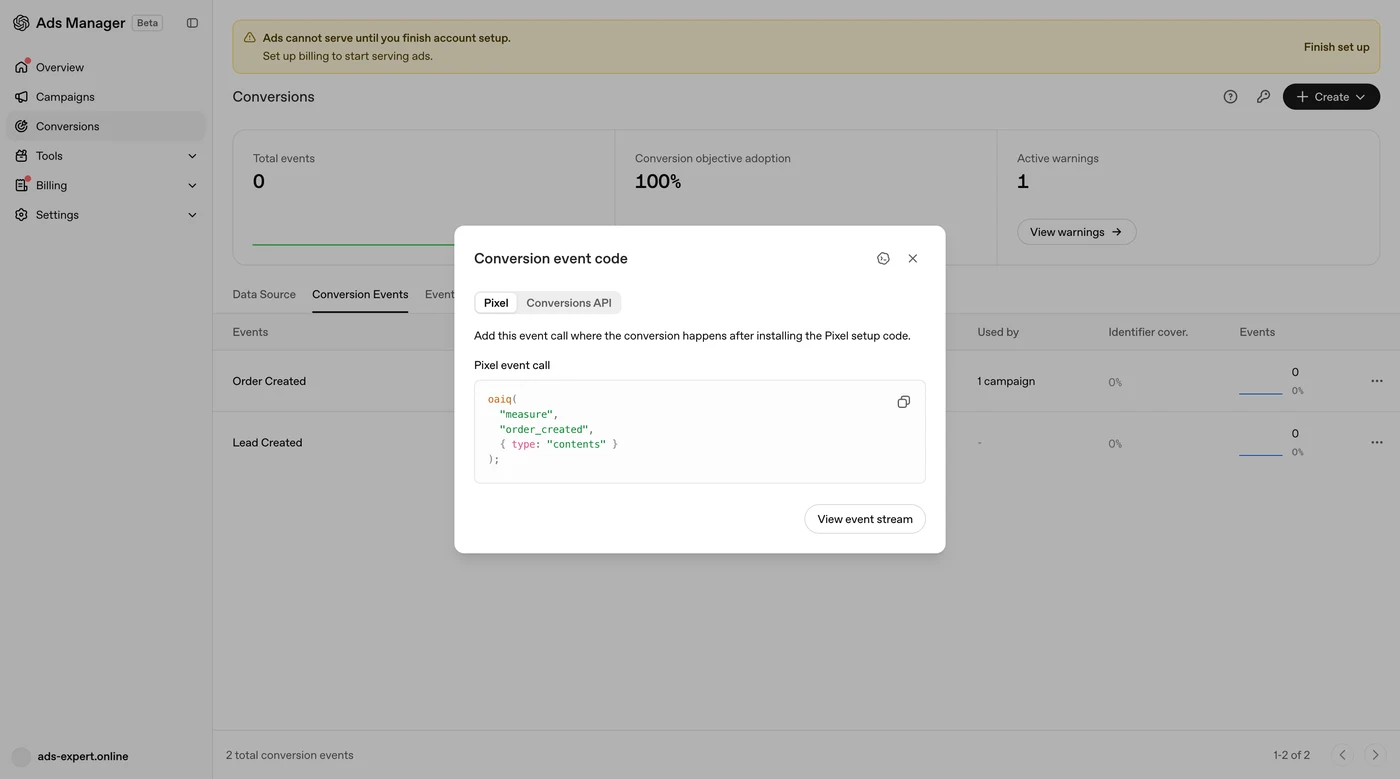Close the Conversion event code dialog

[912, 258]
